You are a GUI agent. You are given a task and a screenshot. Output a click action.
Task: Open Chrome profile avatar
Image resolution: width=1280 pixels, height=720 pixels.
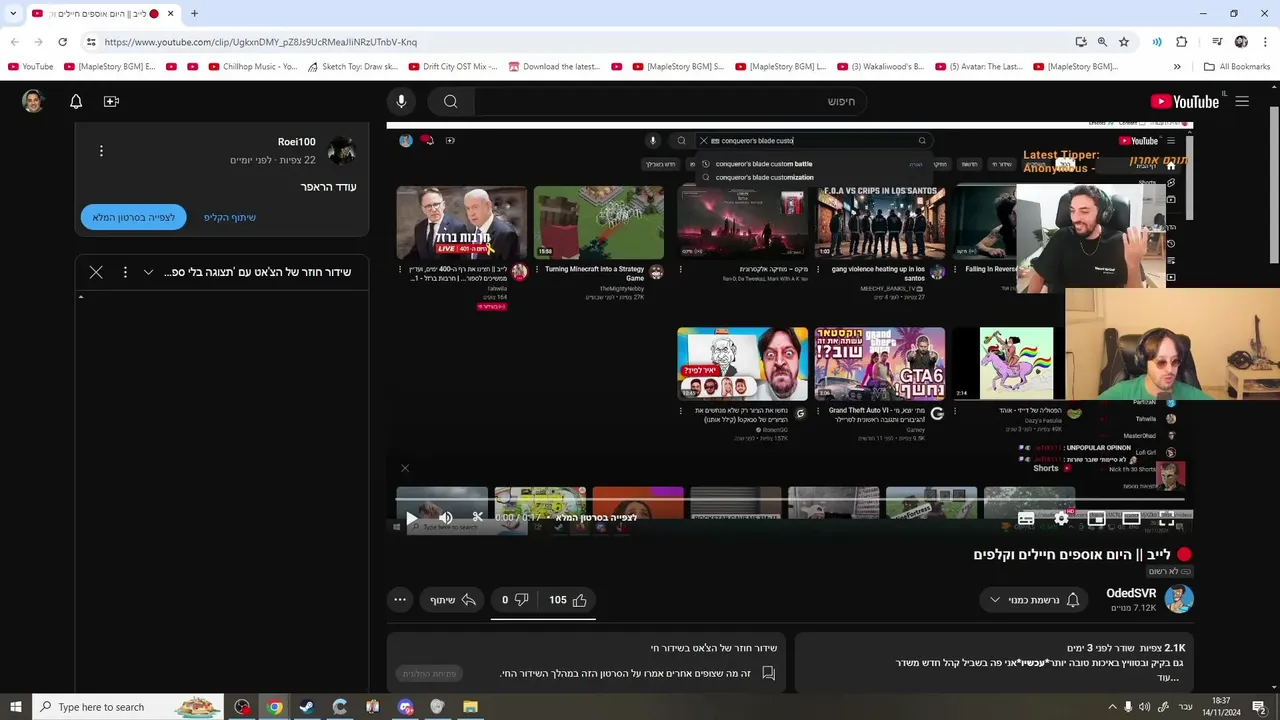pos(1241,42)
